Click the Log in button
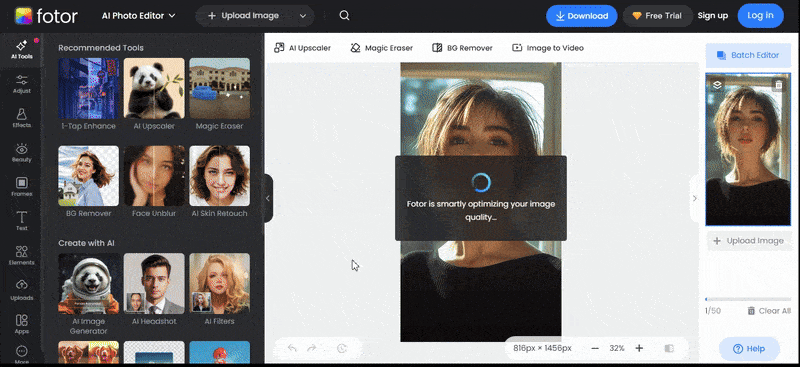800x367 pixels. point(760,16)
